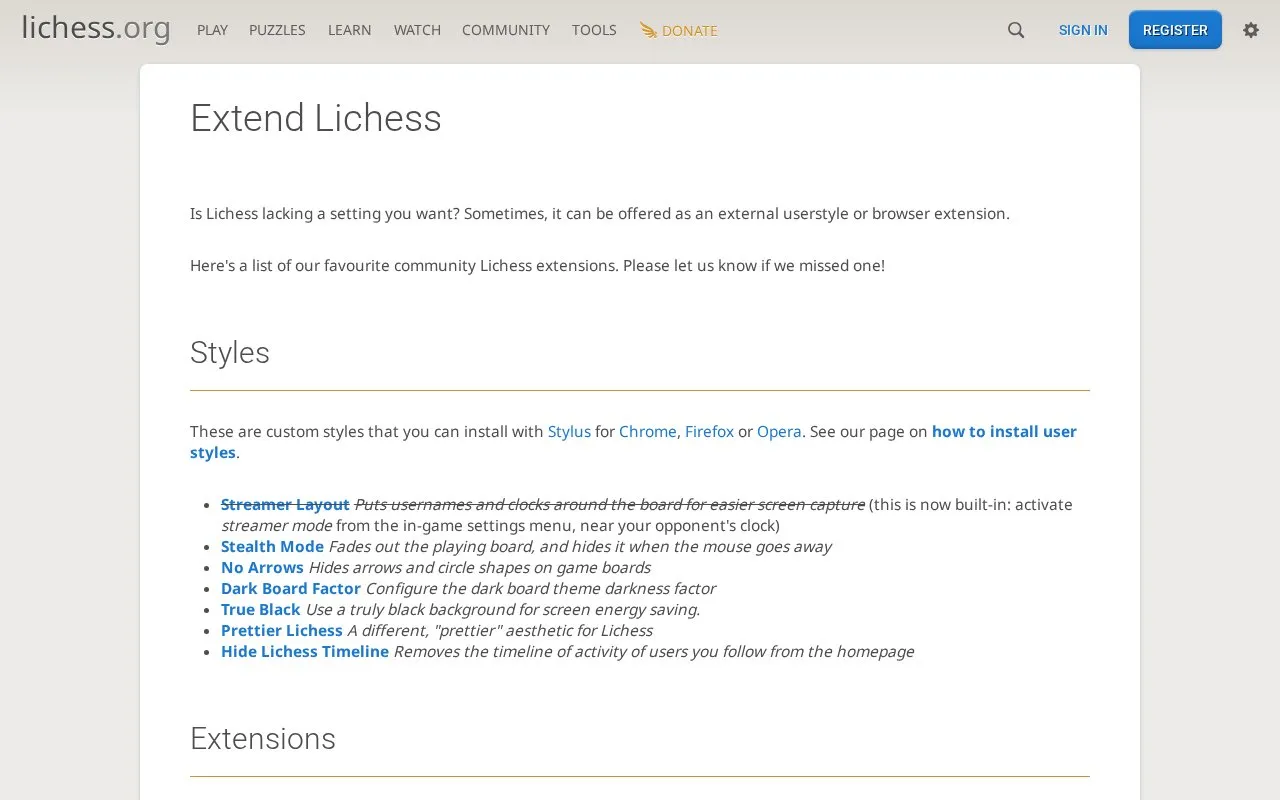Viewport: 1280px width, 800px height.
Task: Click the Styles section heading
Action: tap(230, 353)
